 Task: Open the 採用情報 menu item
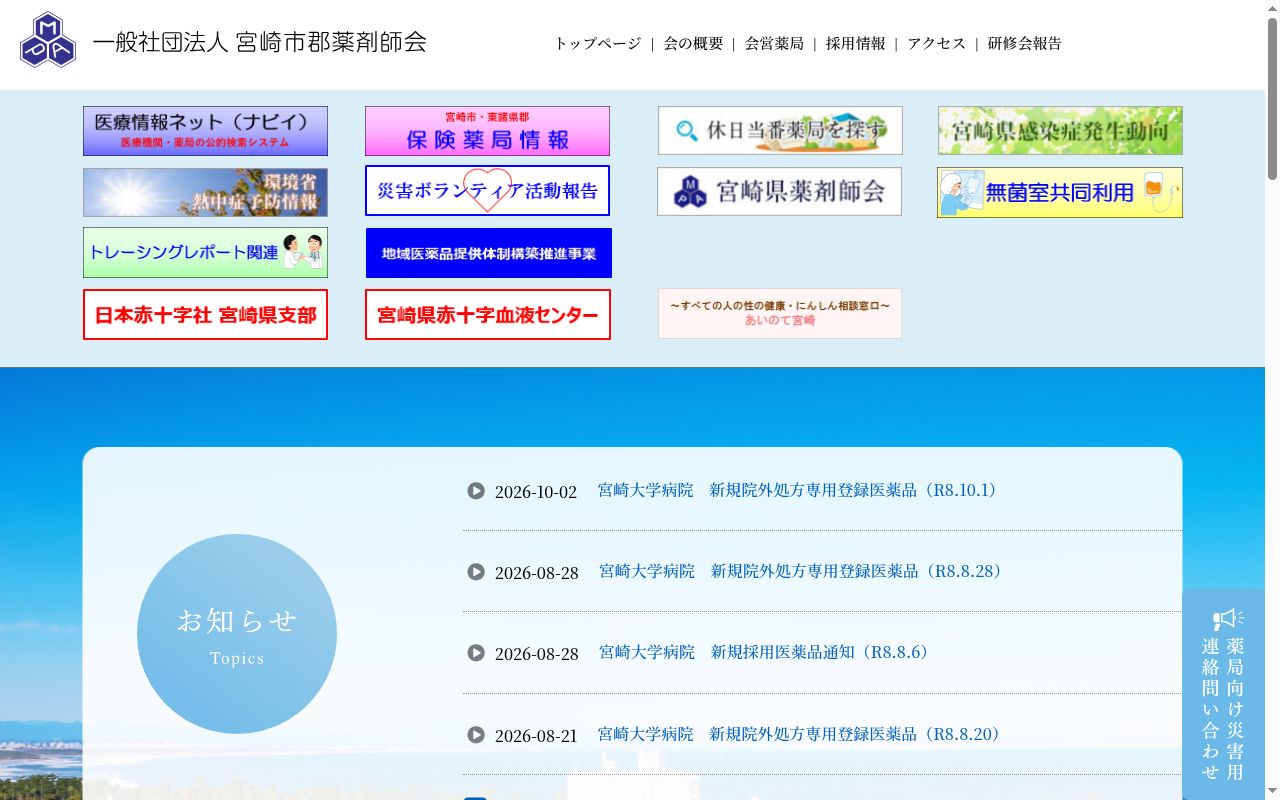pyautogui.click(x=856, y=43)
